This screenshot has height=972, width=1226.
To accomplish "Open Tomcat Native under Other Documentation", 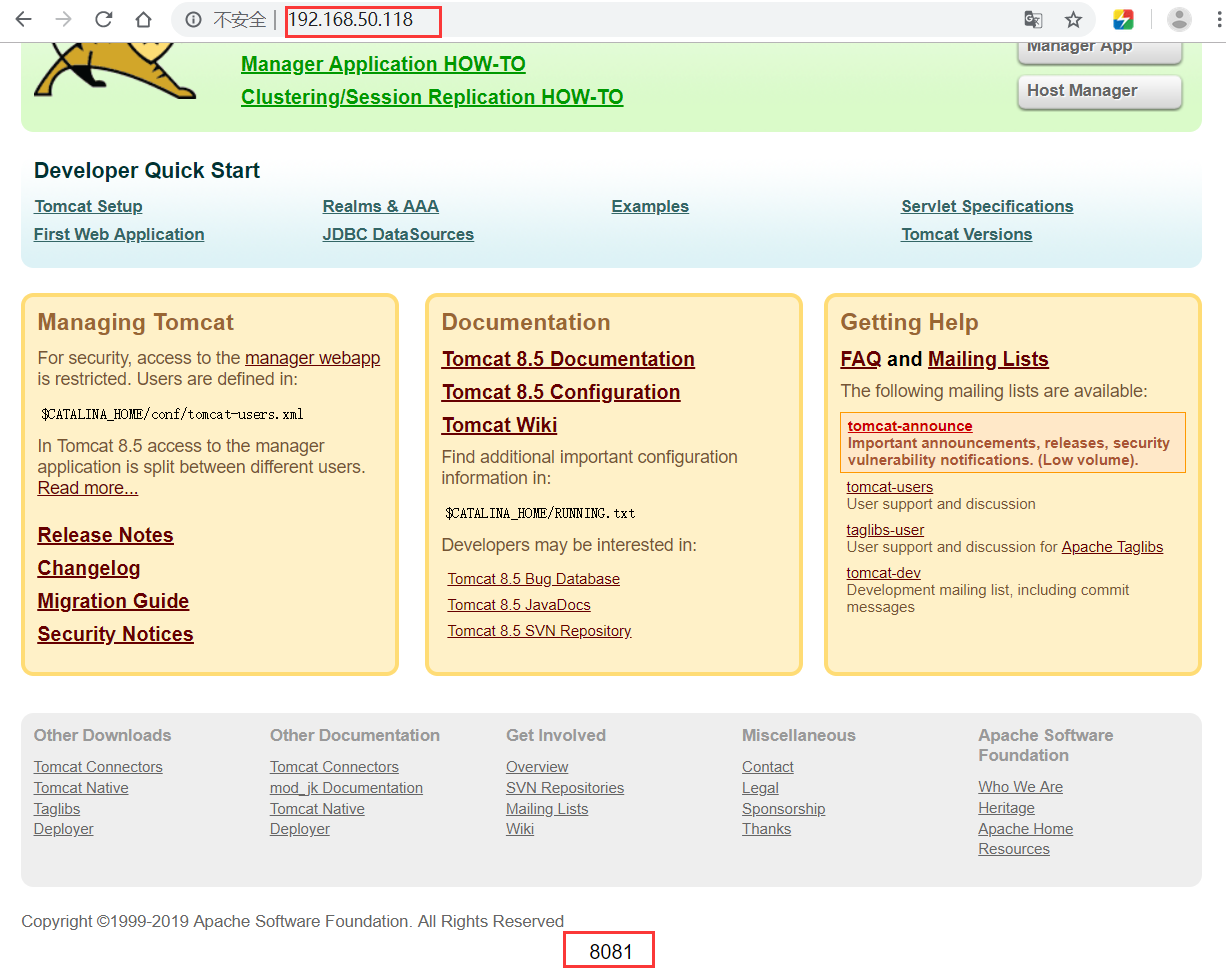I will [x=317, y=809].
